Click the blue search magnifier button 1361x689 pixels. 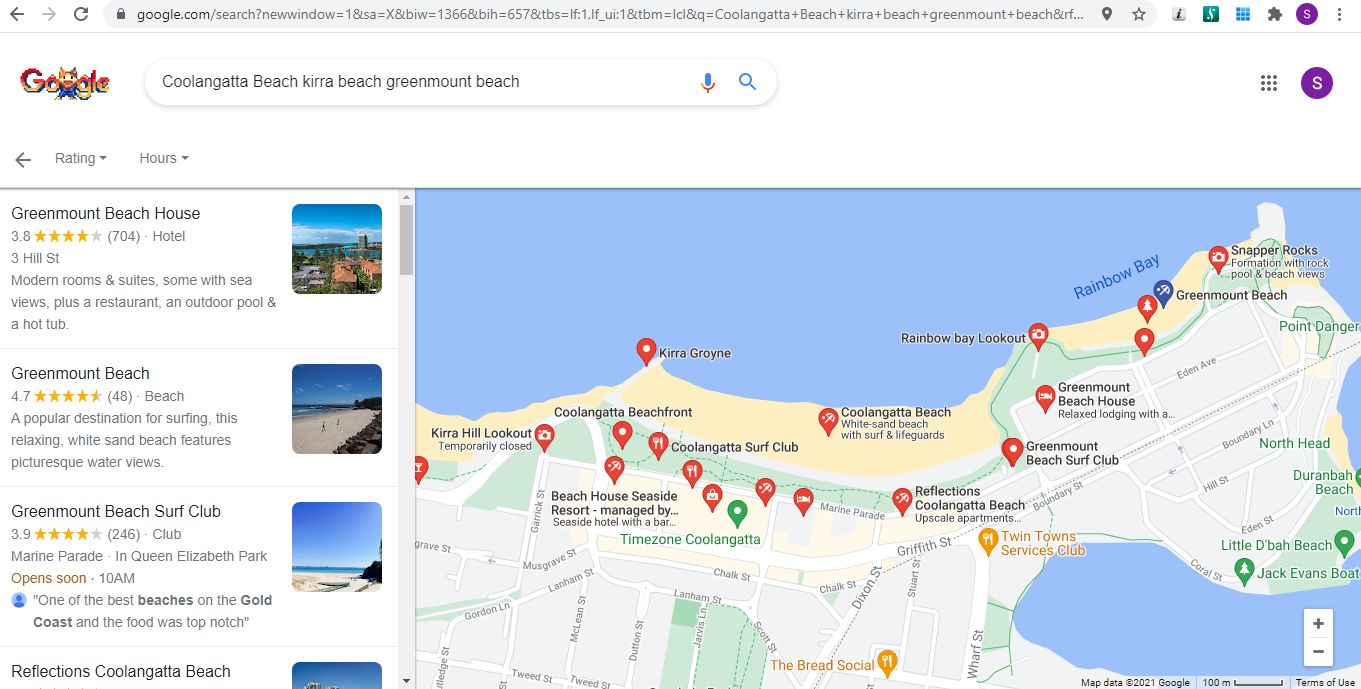pyautogui.click(x=747, y=82)
